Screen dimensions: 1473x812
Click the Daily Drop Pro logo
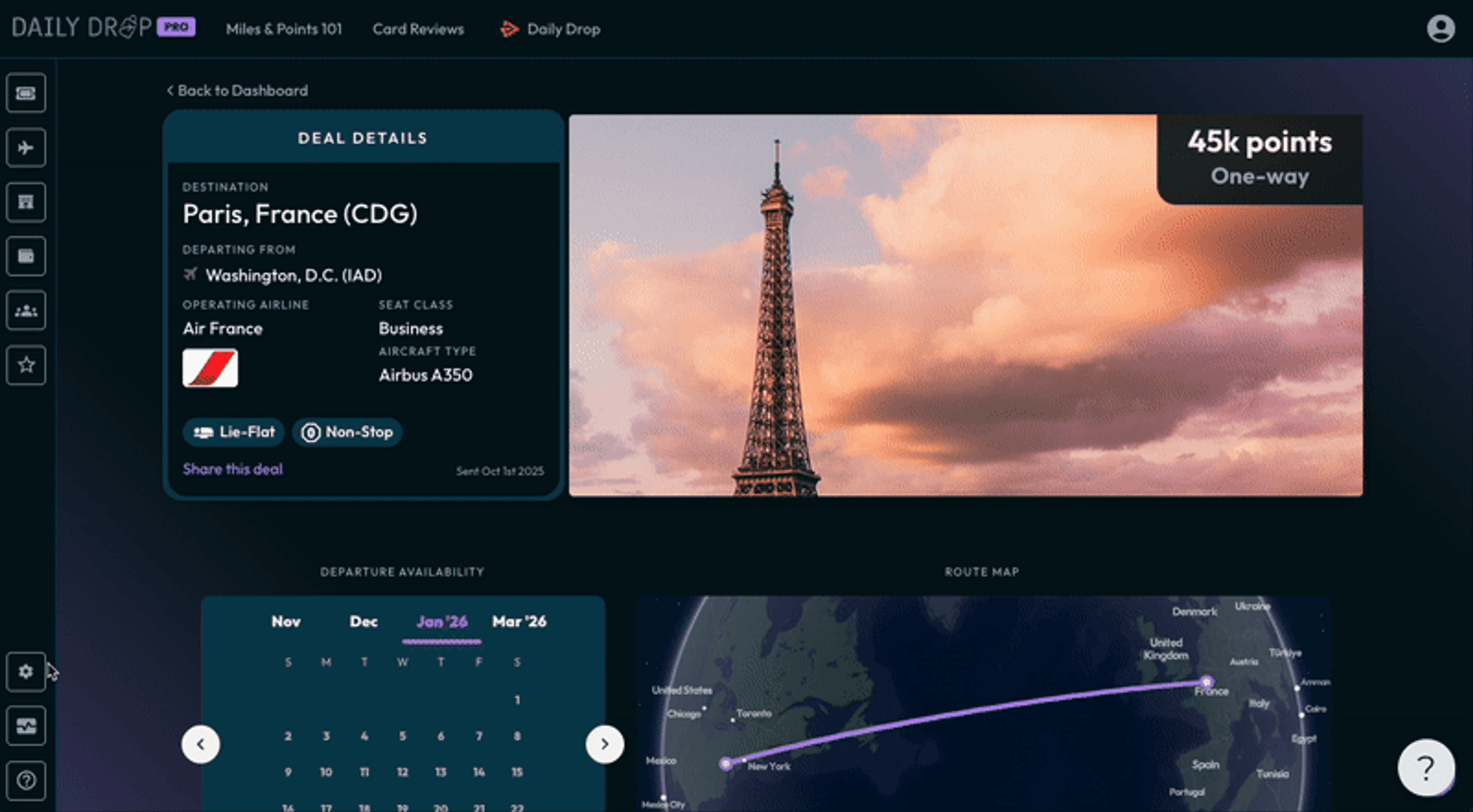[x=104, y=28]
